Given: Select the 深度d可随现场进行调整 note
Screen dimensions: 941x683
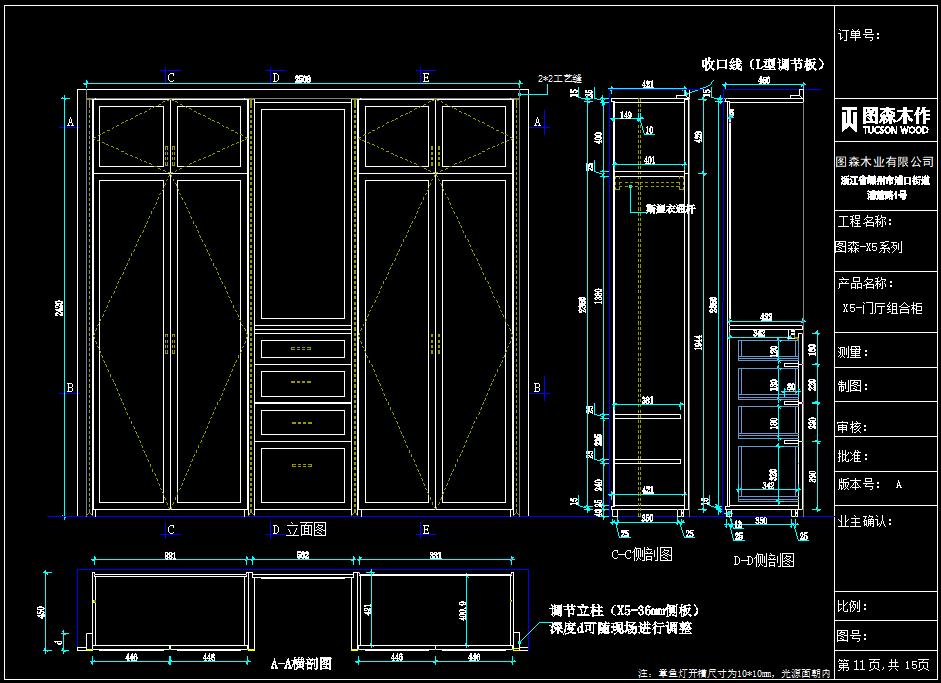Looking at the screenshot, I should 621,628.
